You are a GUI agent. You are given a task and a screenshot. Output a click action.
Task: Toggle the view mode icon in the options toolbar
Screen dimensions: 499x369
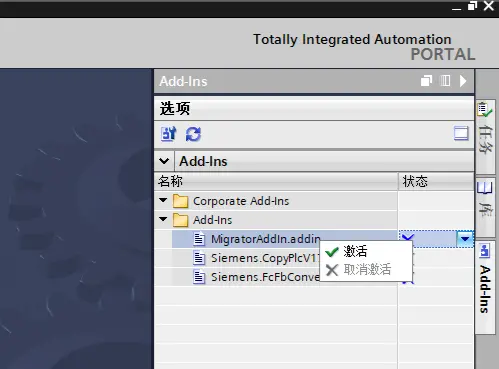pyautogui.click(x=461, y=134)
